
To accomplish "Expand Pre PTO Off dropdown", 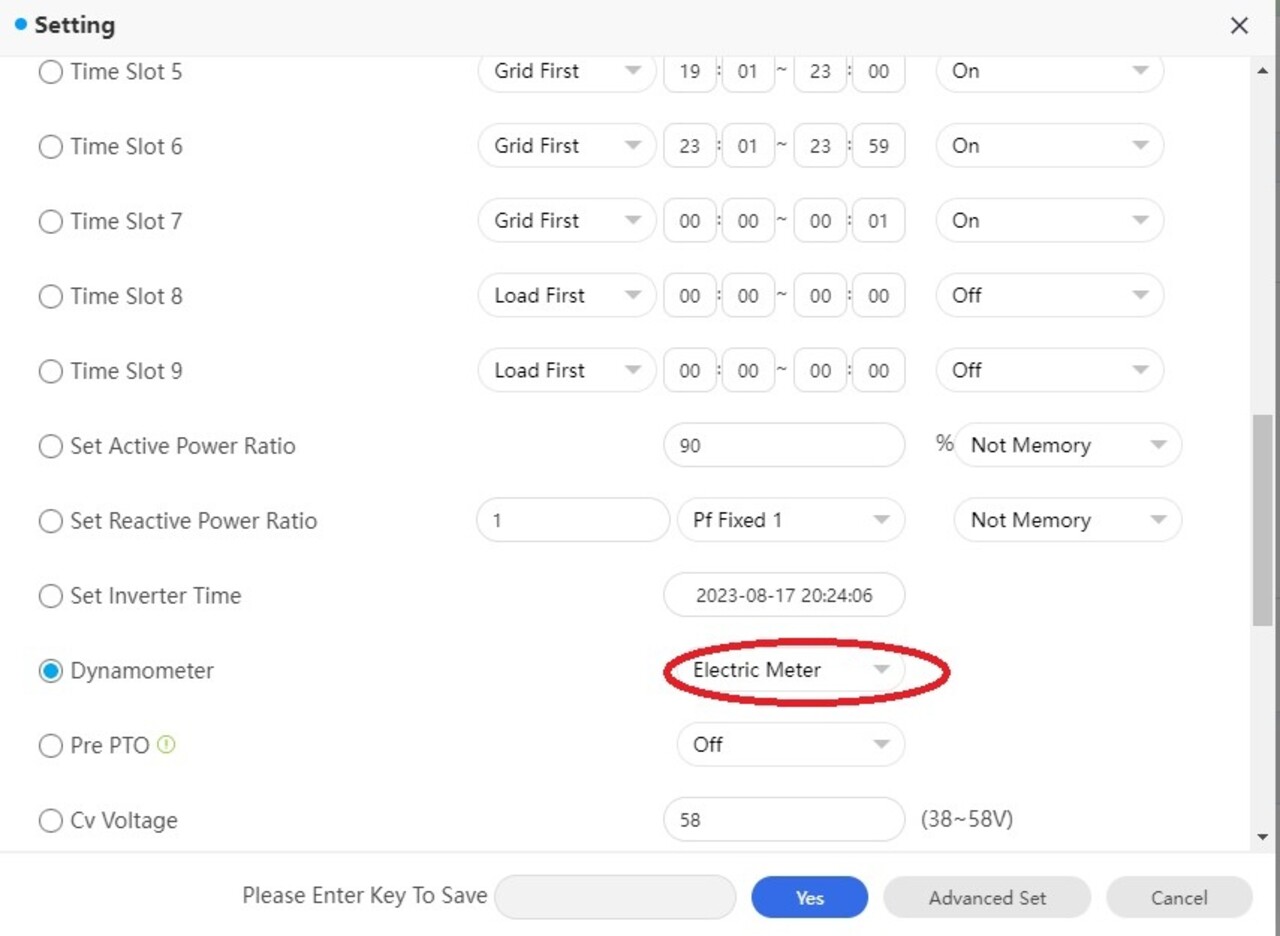I will pos(790,745).
